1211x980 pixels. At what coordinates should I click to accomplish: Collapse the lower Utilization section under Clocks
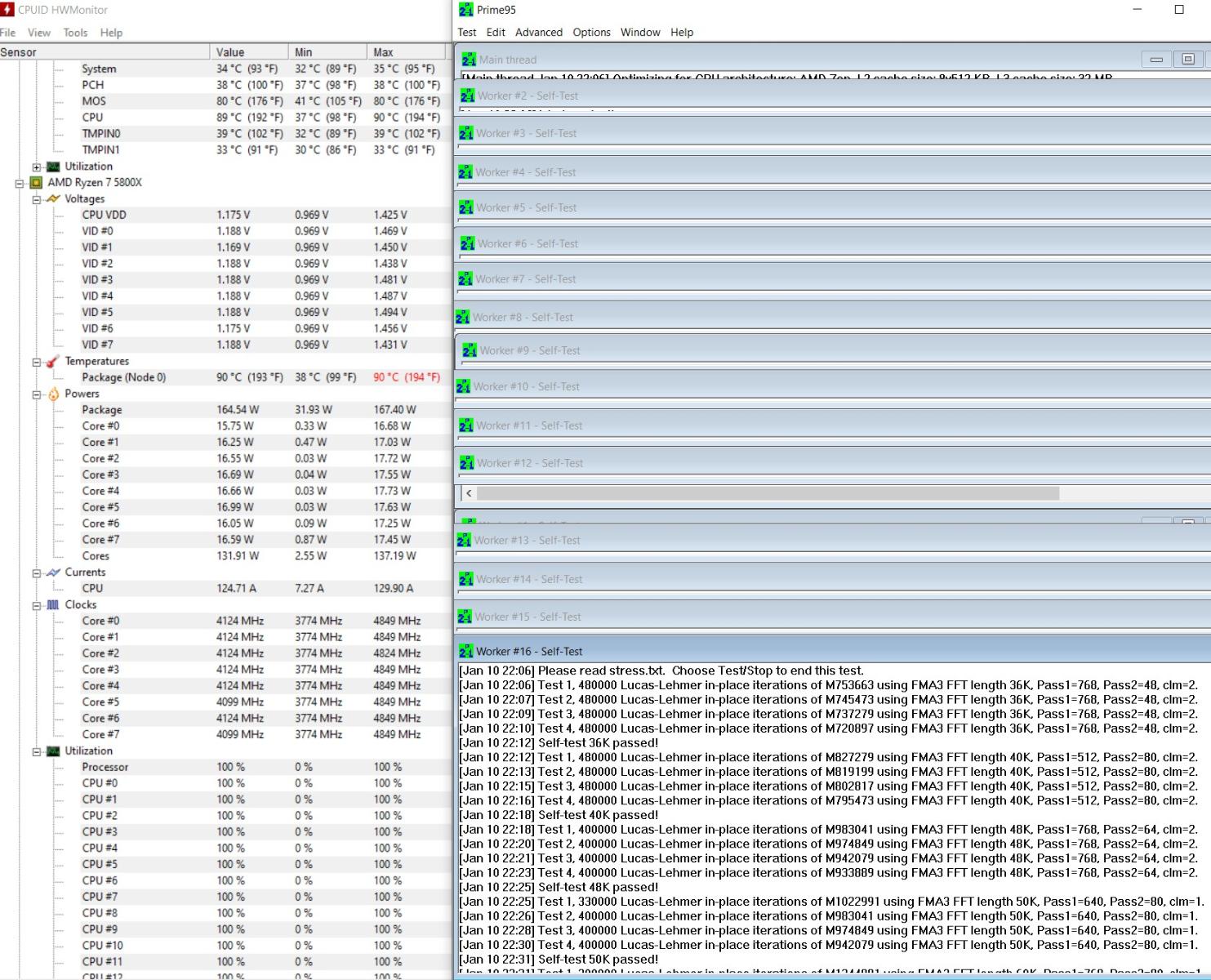pyautogui.click(x=37, y=752)
